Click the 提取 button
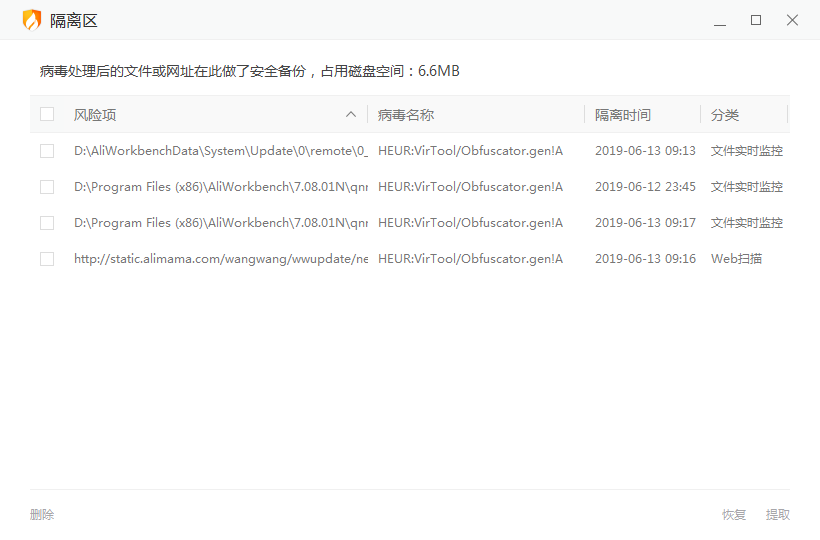This screenshot has width=820, height=540. pyautogui.click(x=778, y=514)
